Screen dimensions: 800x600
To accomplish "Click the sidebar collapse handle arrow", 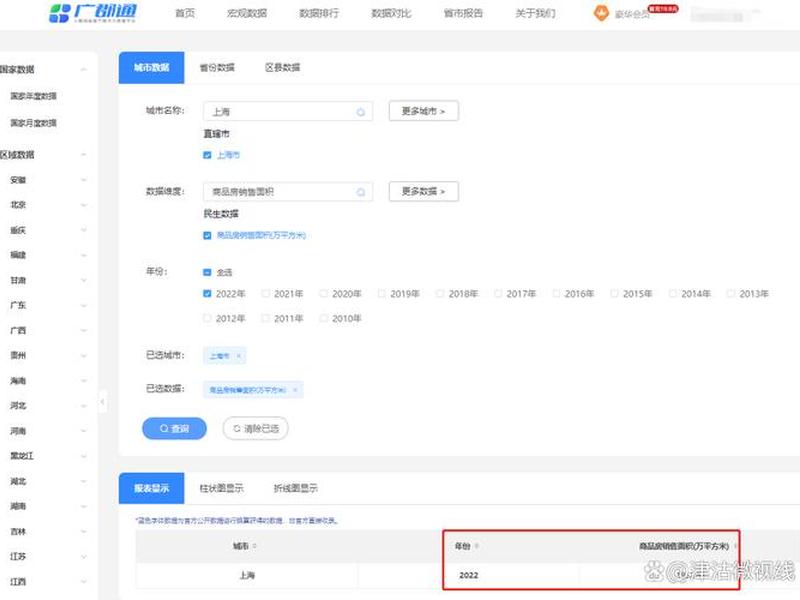I will (x=103, y=402).
